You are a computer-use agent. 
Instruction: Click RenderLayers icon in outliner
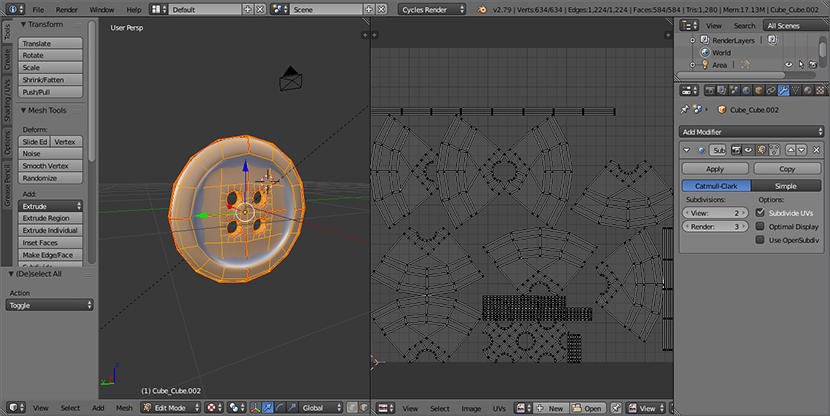point(705,40)
